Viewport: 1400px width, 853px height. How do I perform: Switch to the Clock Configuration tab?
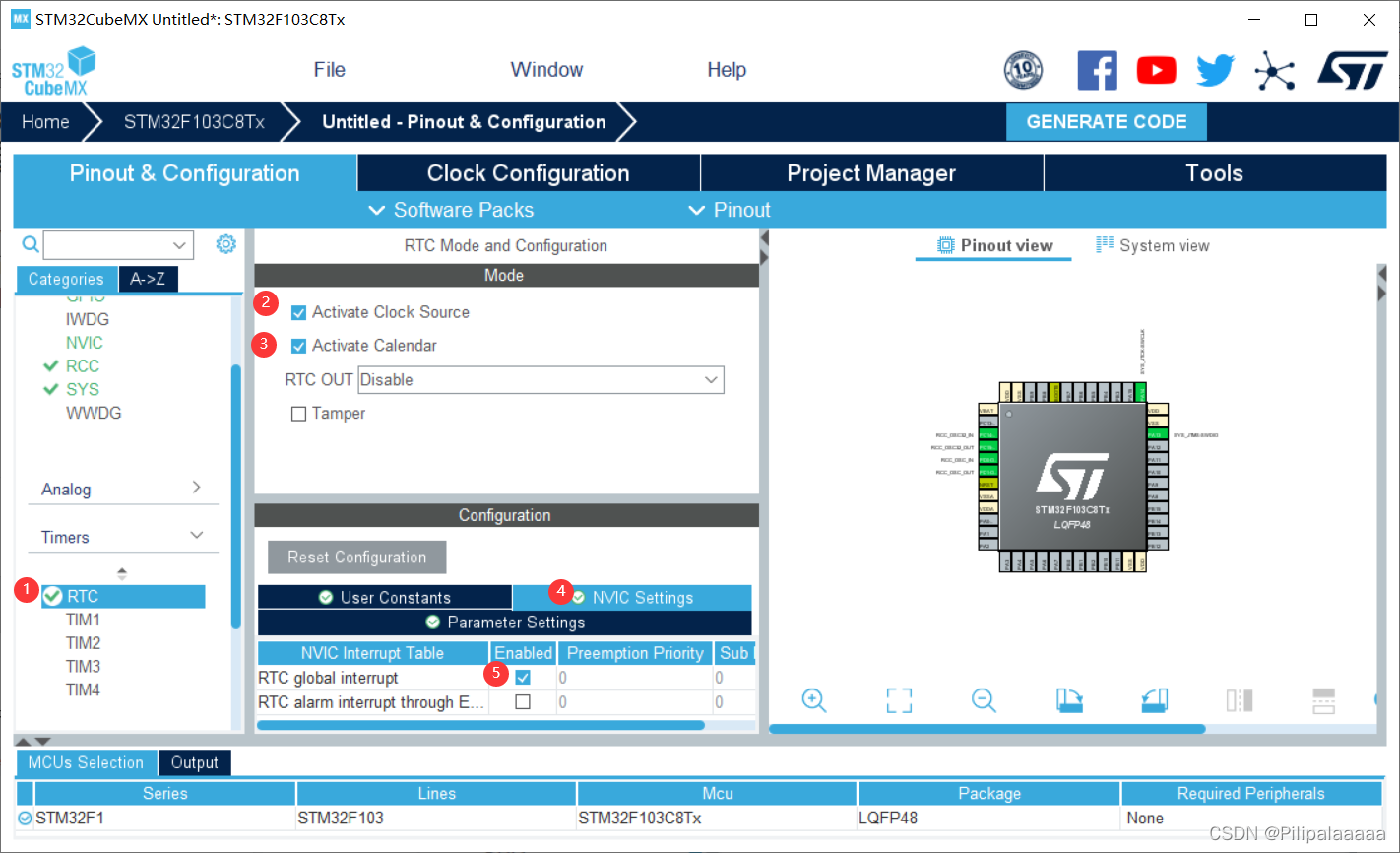tap(529, 173)
